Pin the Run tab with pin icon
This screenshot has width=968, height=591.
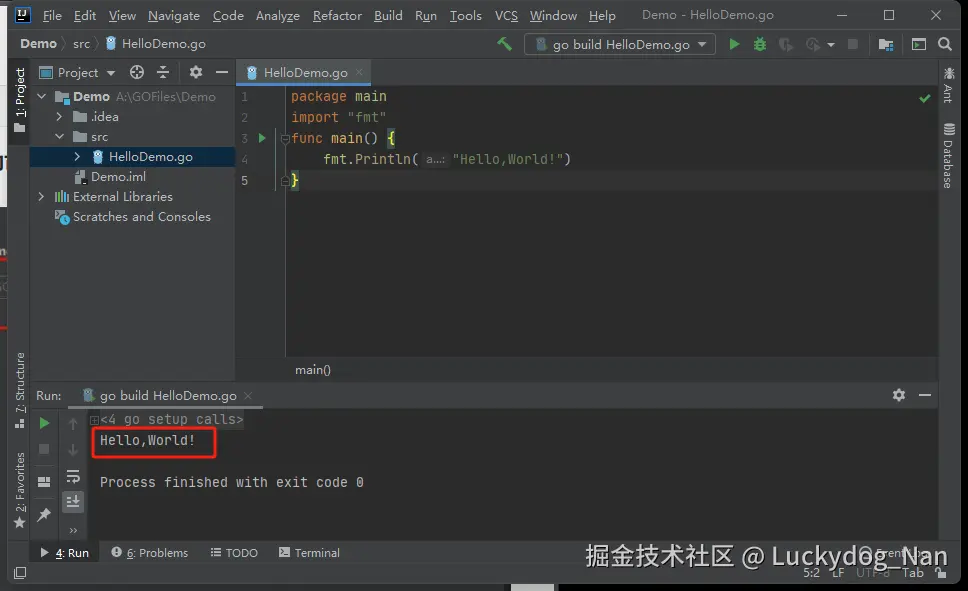[x=44, y=514]
